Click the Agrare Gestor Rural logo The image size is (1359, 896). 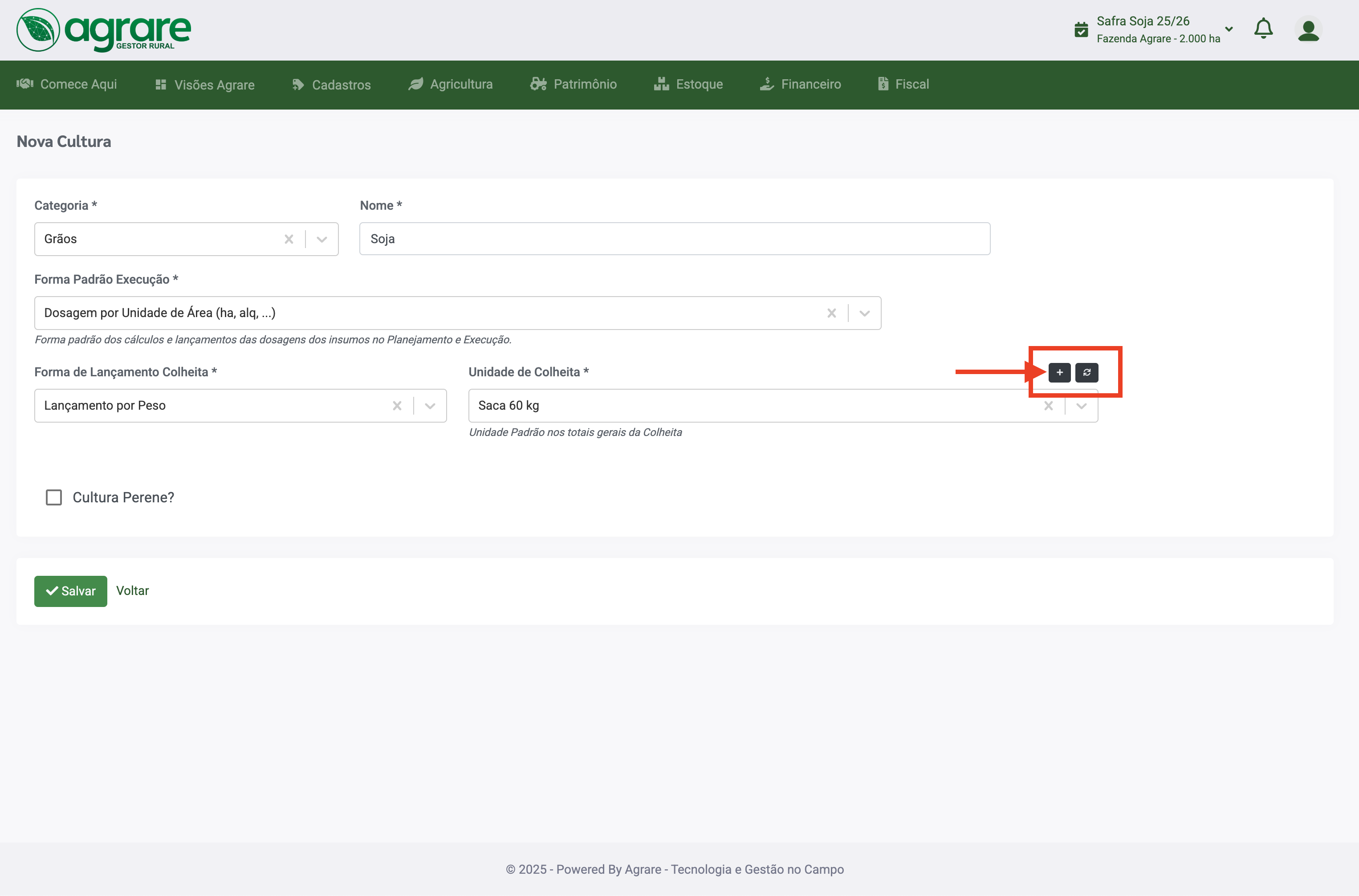(x=103, y=30)
